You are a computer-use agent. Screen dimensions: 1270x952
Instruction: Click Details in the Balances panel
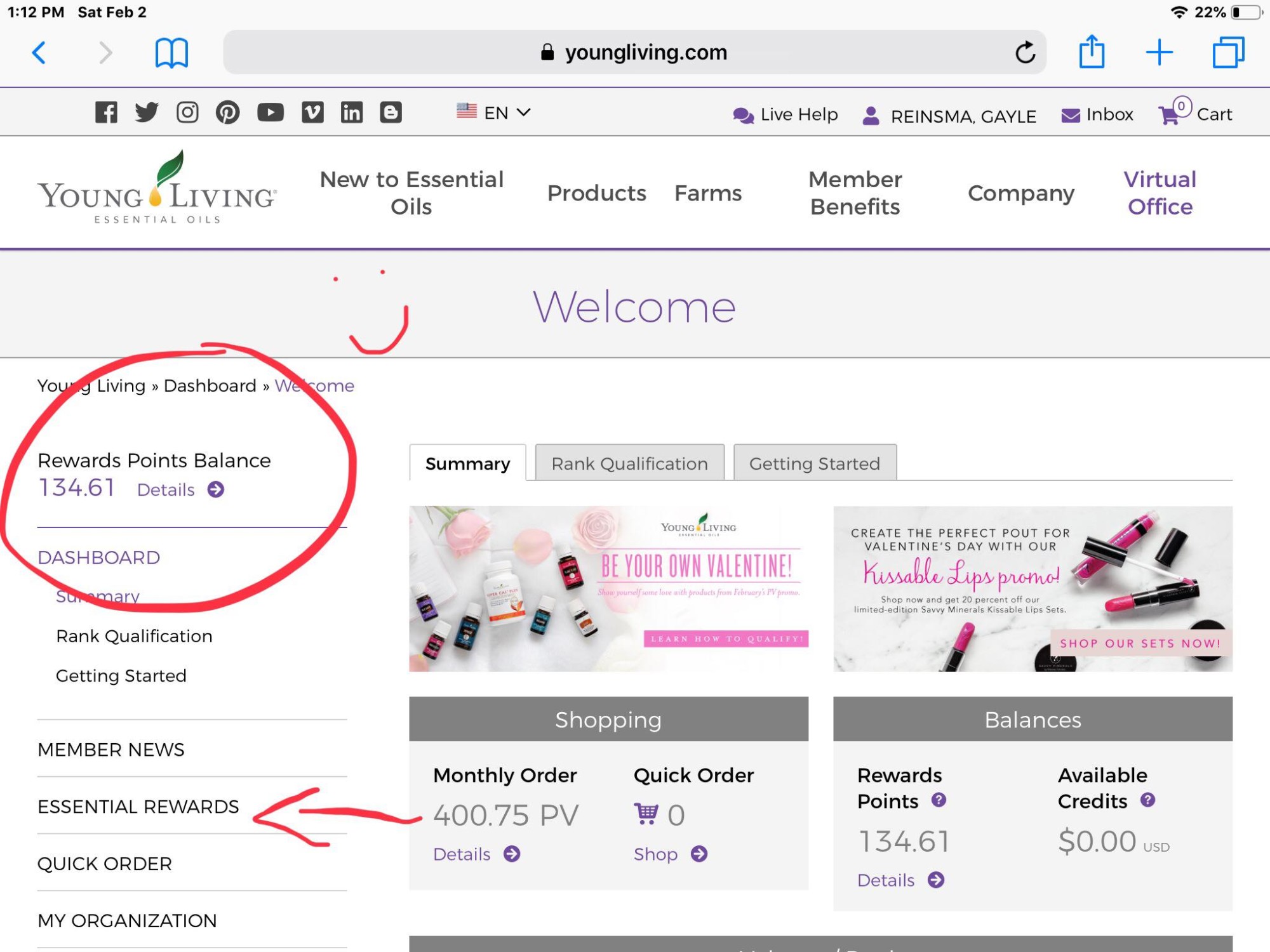(x=886, y=880)
